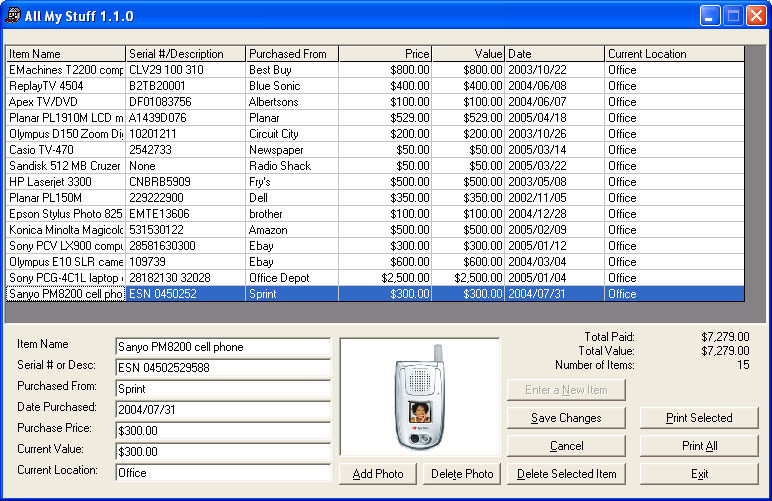The height and width of the screenshot is (501, 772).
Task: Click the Best Buy cell
Action: pos(292,70)
